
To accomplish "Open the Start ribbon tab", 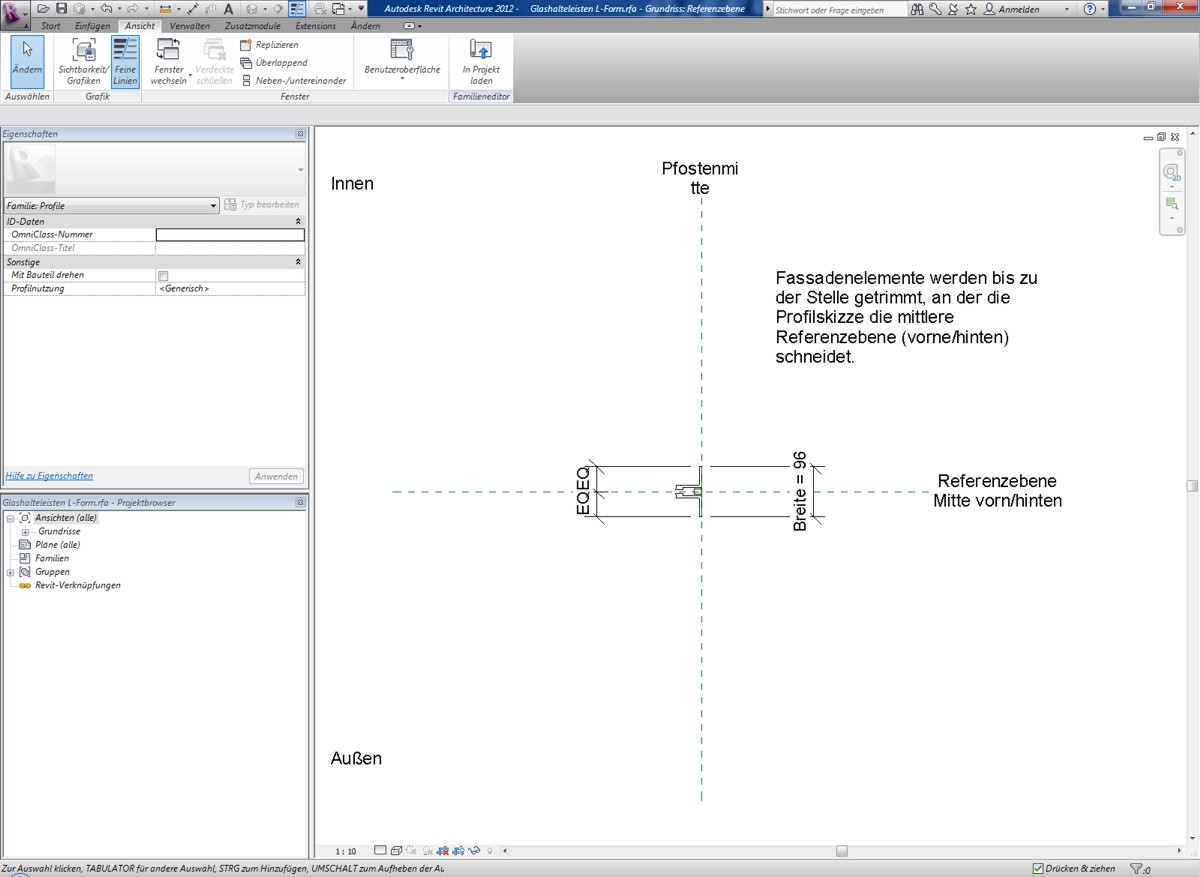I will coord(50,26).
